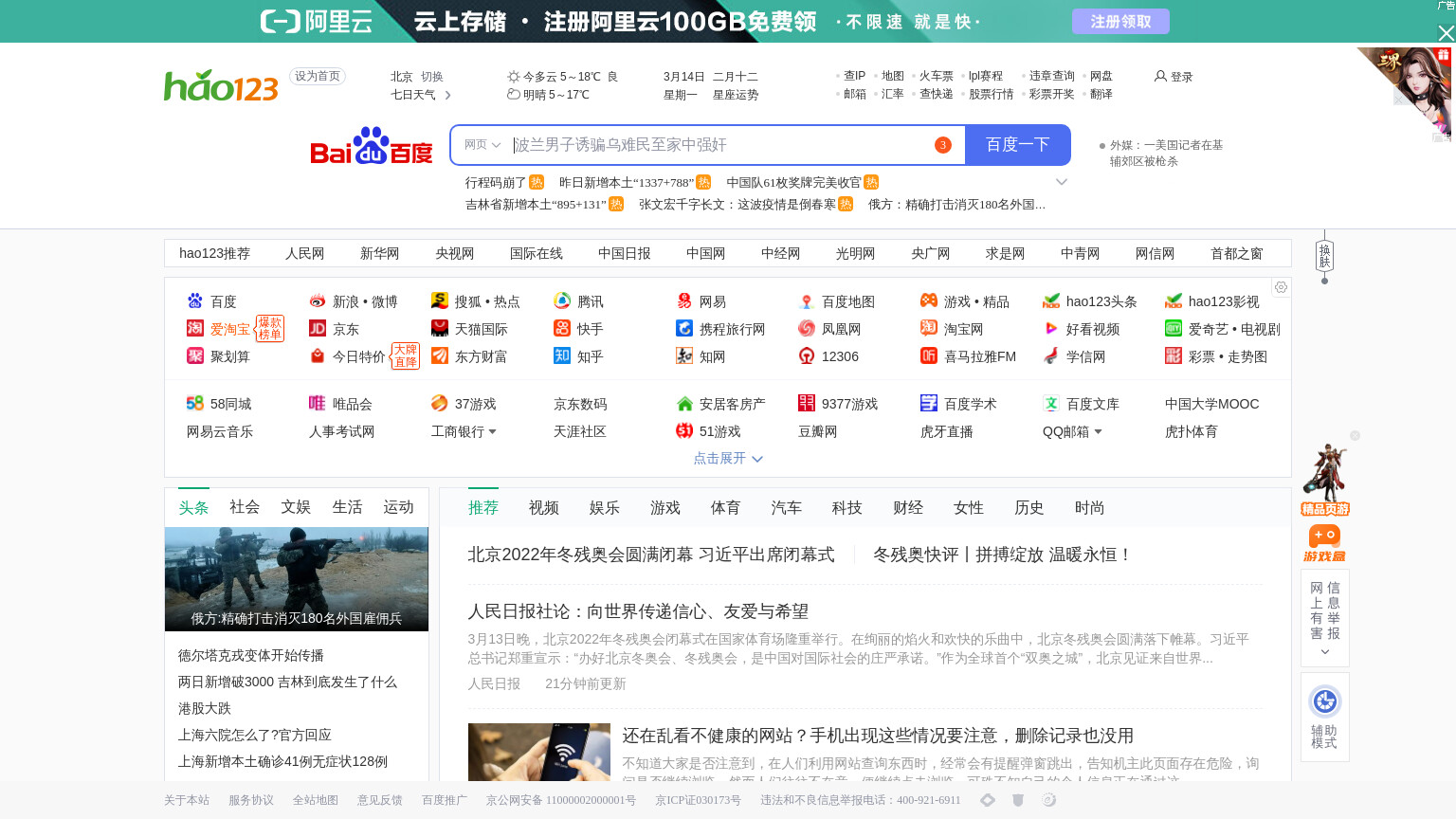
Task: Open the phone article thumbnail
Action: [539, 752]
